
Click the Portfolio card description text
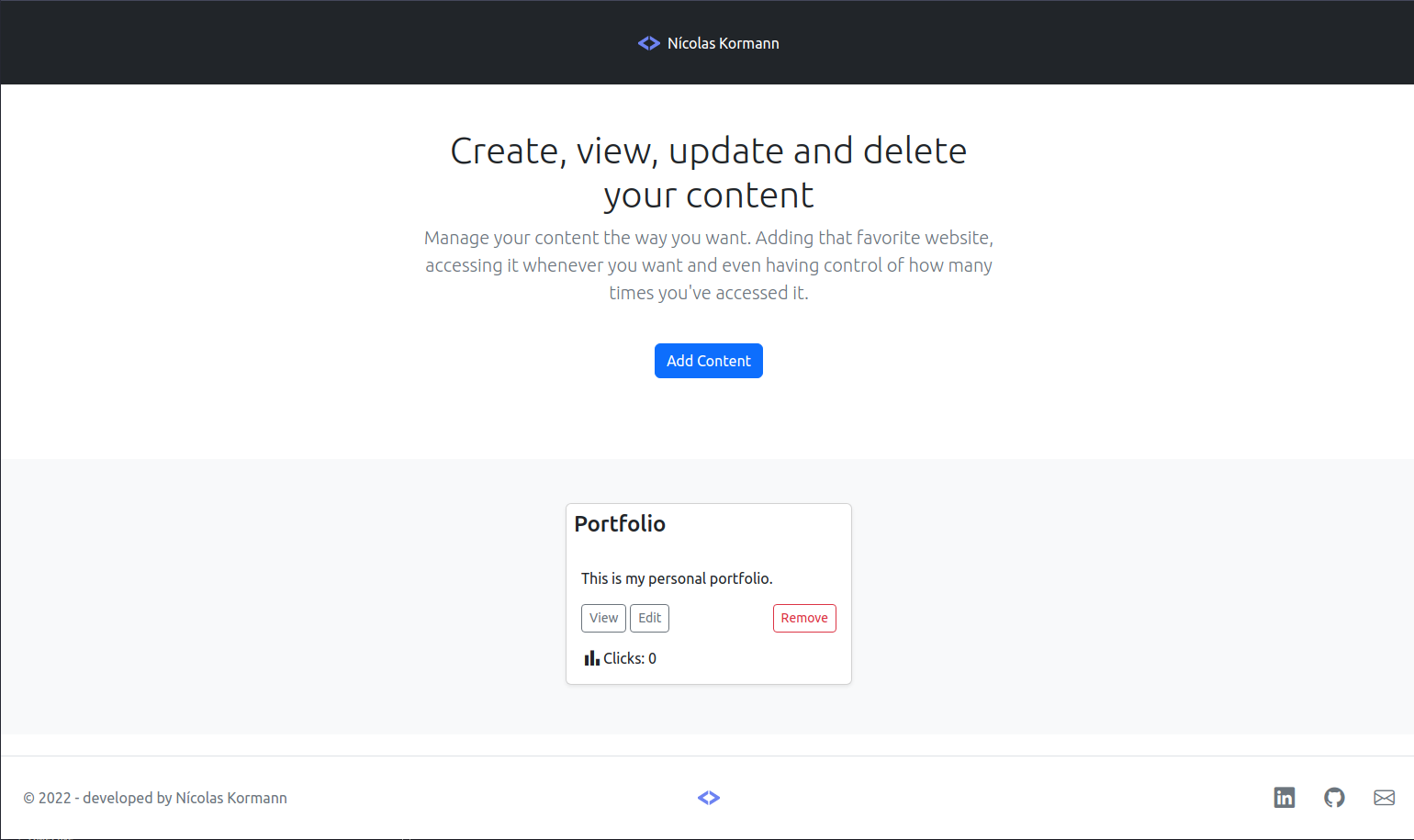677,577
